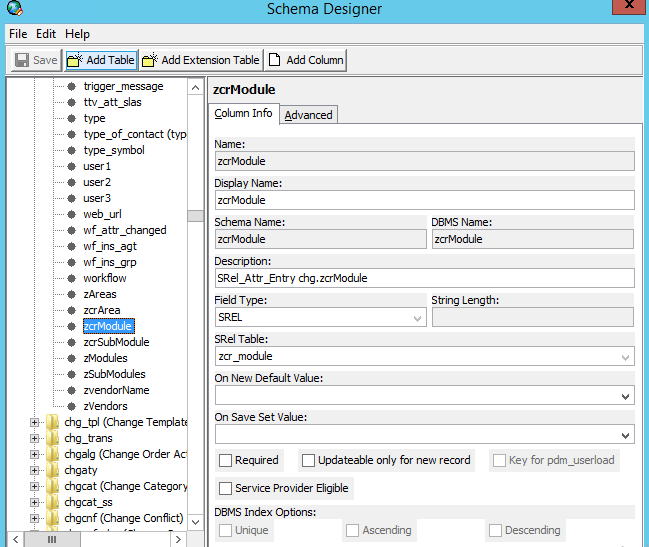Click the gear icon beside zVendors
Image resolution: width=649 pixels, height=547 pixels.
72,406
